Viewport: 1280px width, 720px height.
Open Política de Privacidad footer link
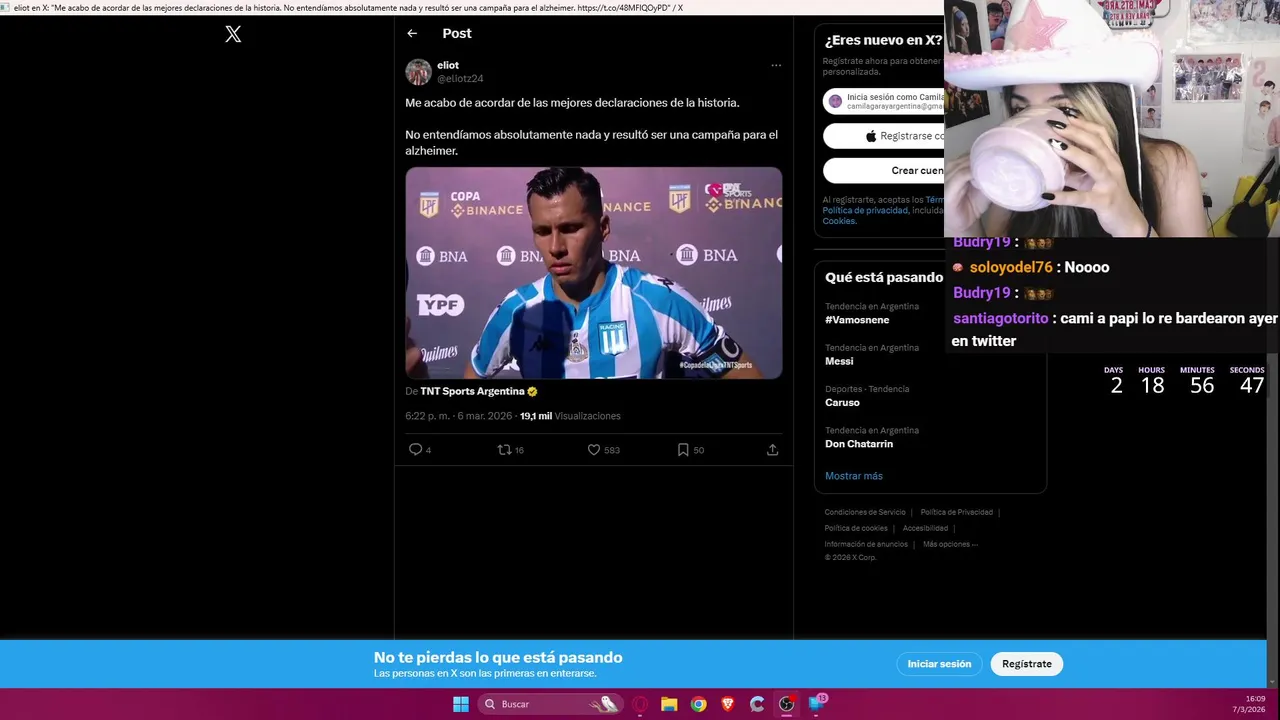[957, 512]
